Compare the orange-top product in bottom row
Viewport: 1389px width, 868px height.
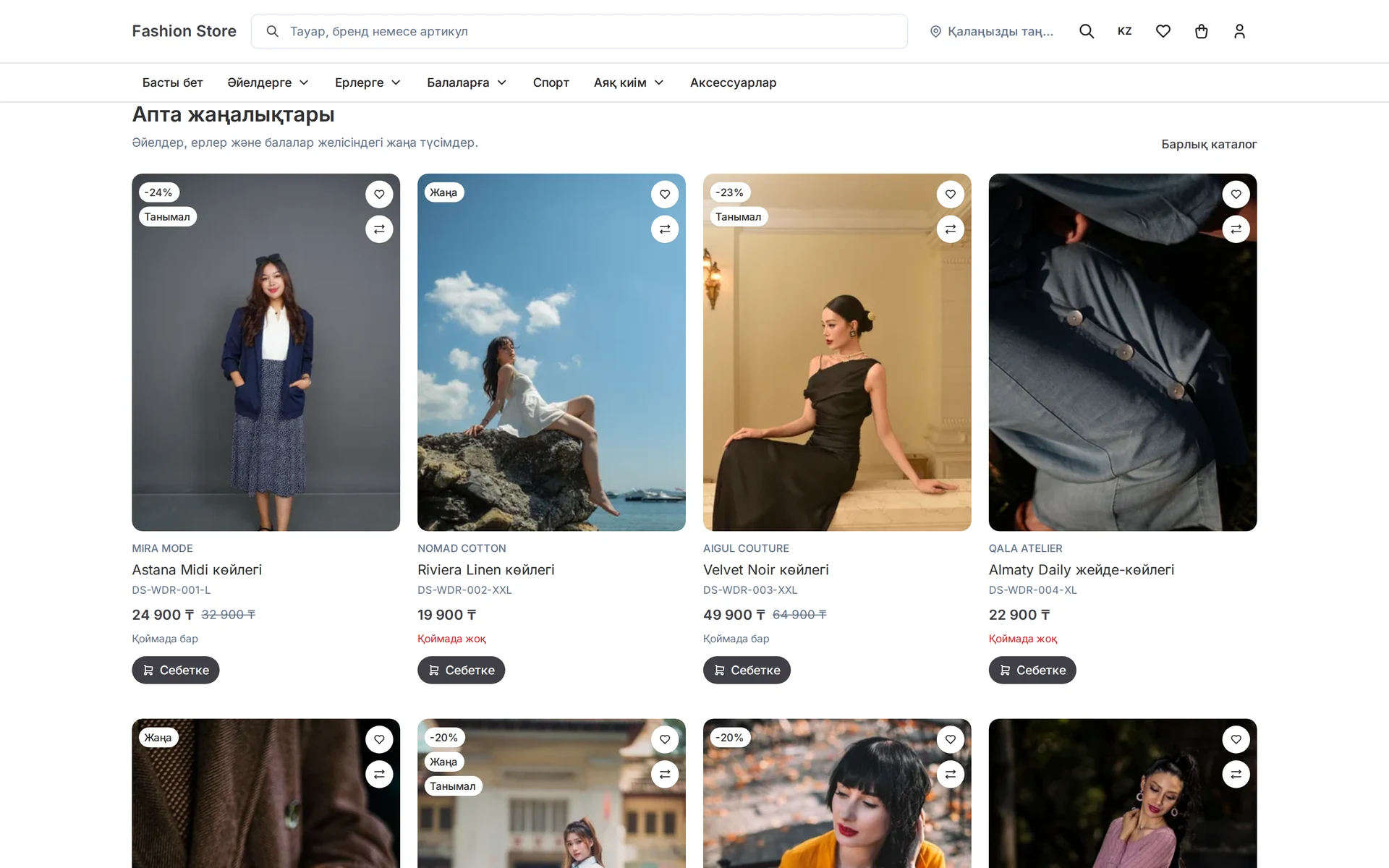pyautogui.click(x=951, y=775)
